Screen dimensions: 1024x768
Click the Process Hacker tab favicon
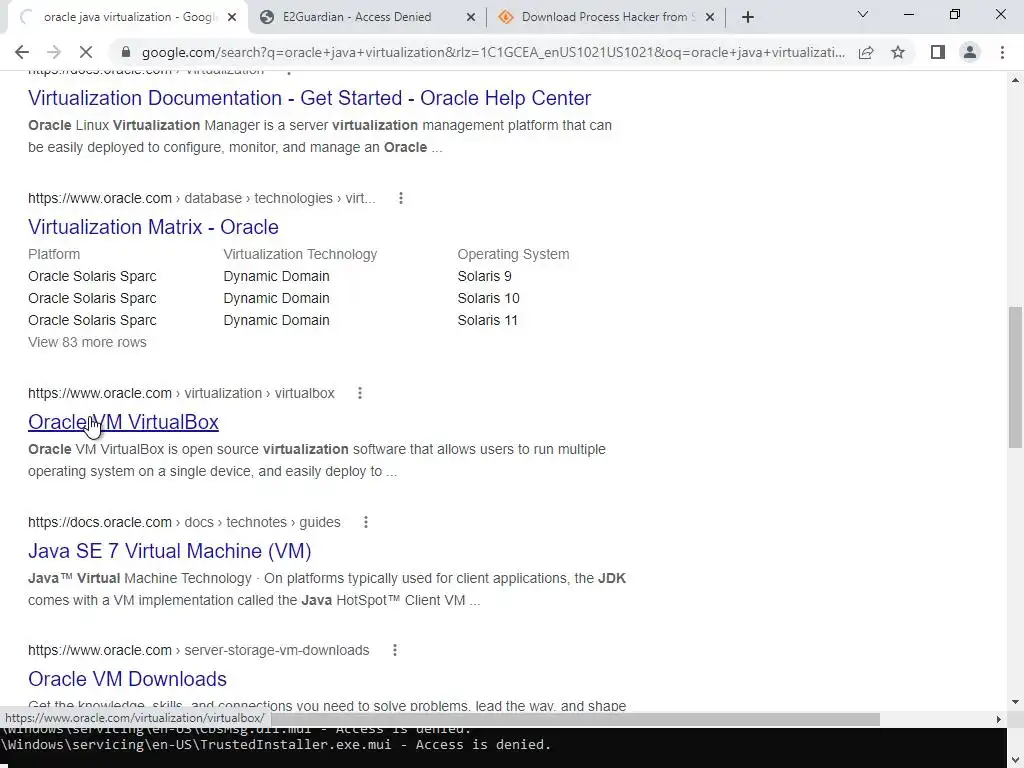(x=505, y=18)
